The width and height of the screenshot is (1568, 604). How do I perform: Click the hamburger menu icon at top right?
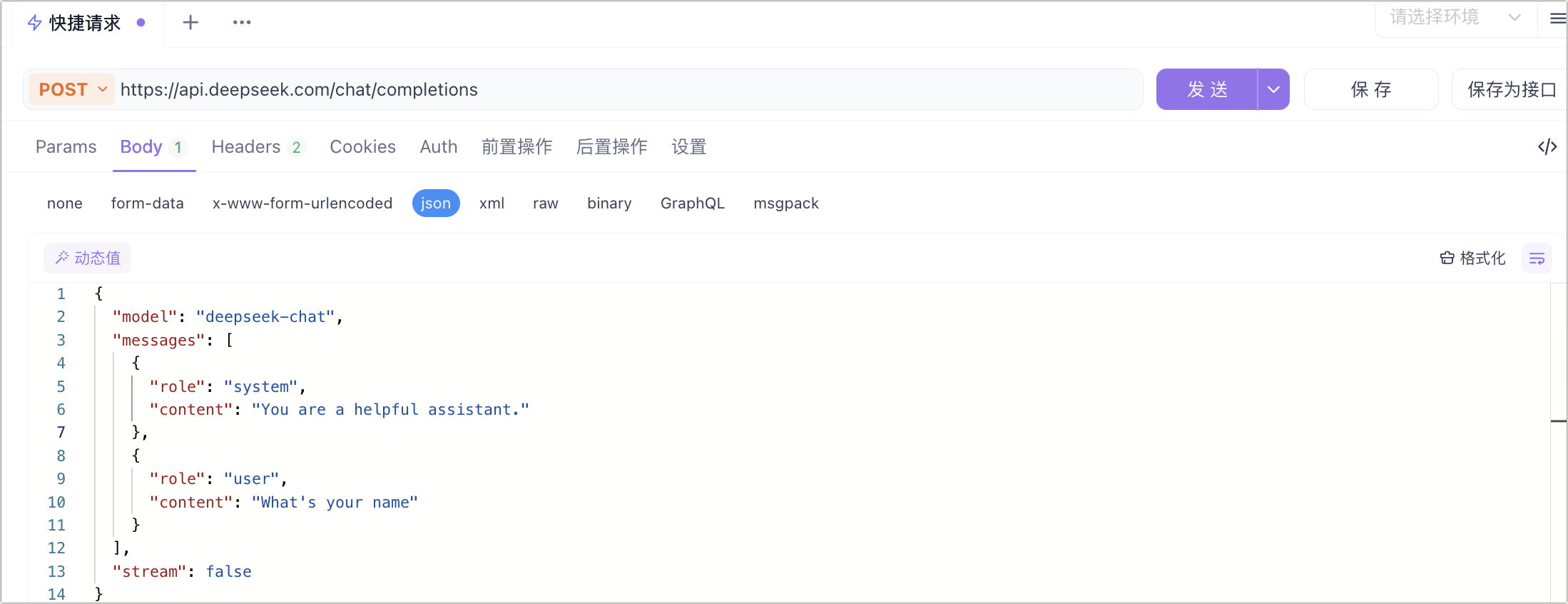tap(1557, 19)
